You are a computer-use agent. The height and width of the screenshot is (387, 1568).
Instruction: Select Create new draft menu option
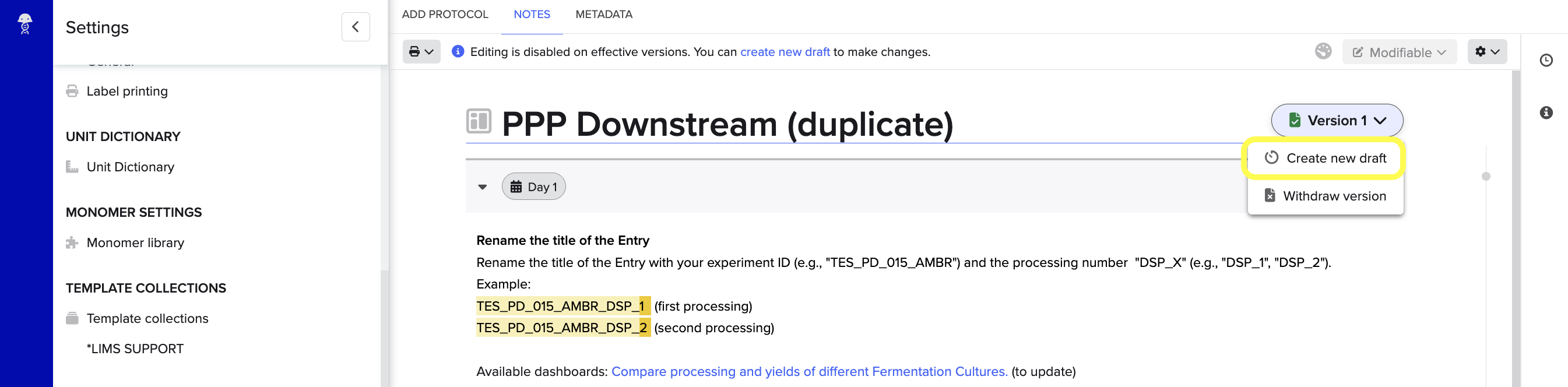coord(1324,158)
